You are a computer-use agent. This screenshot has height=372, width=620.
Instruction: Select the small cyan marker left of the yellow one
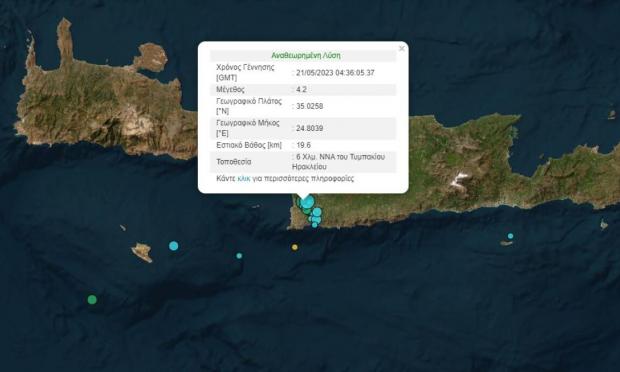(239, 256)
